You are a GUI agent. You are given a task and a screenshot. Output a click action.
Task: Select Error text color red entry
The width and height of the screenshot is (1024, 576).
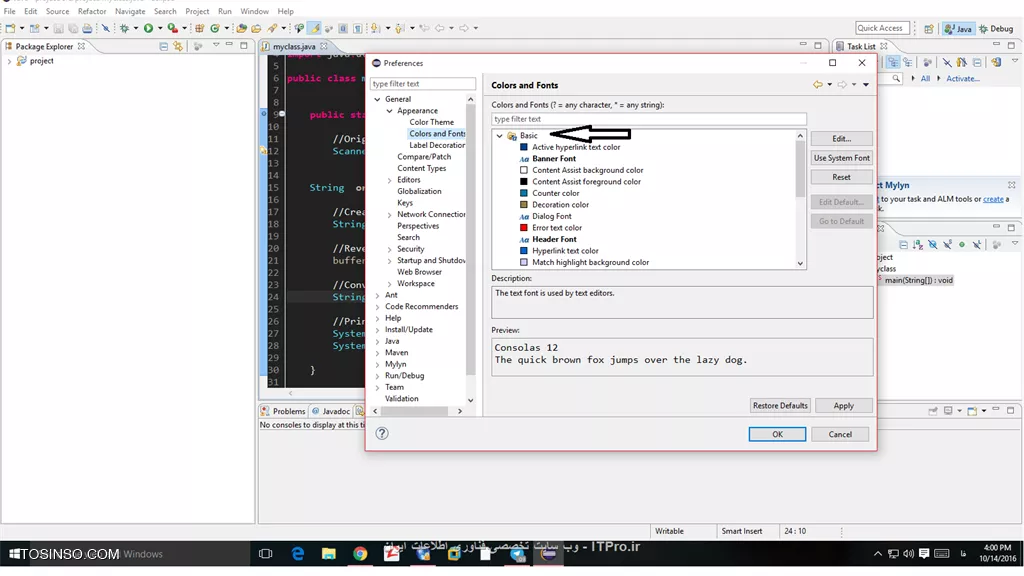550,228
